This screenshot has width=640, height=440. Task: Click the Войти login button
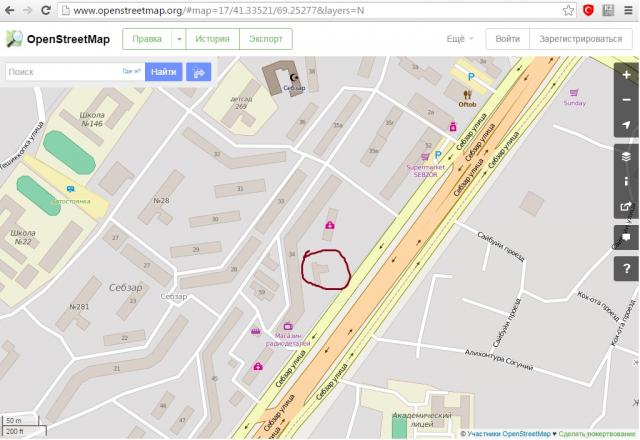pyautogui.click(x=508, y=39)
